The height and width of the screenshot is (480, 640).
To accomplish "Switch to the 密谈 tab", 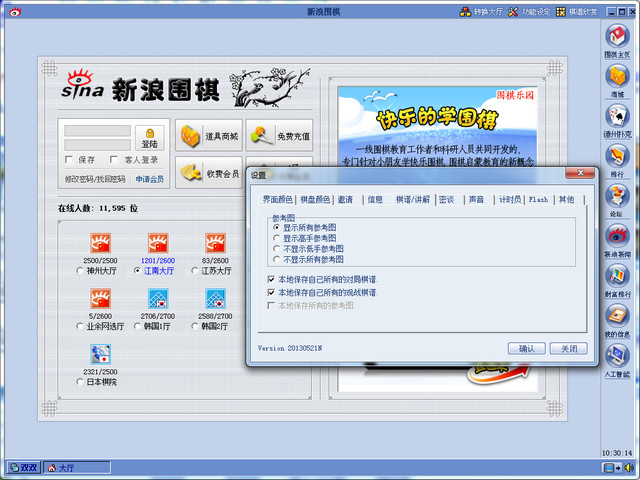I will click(446, 199).
